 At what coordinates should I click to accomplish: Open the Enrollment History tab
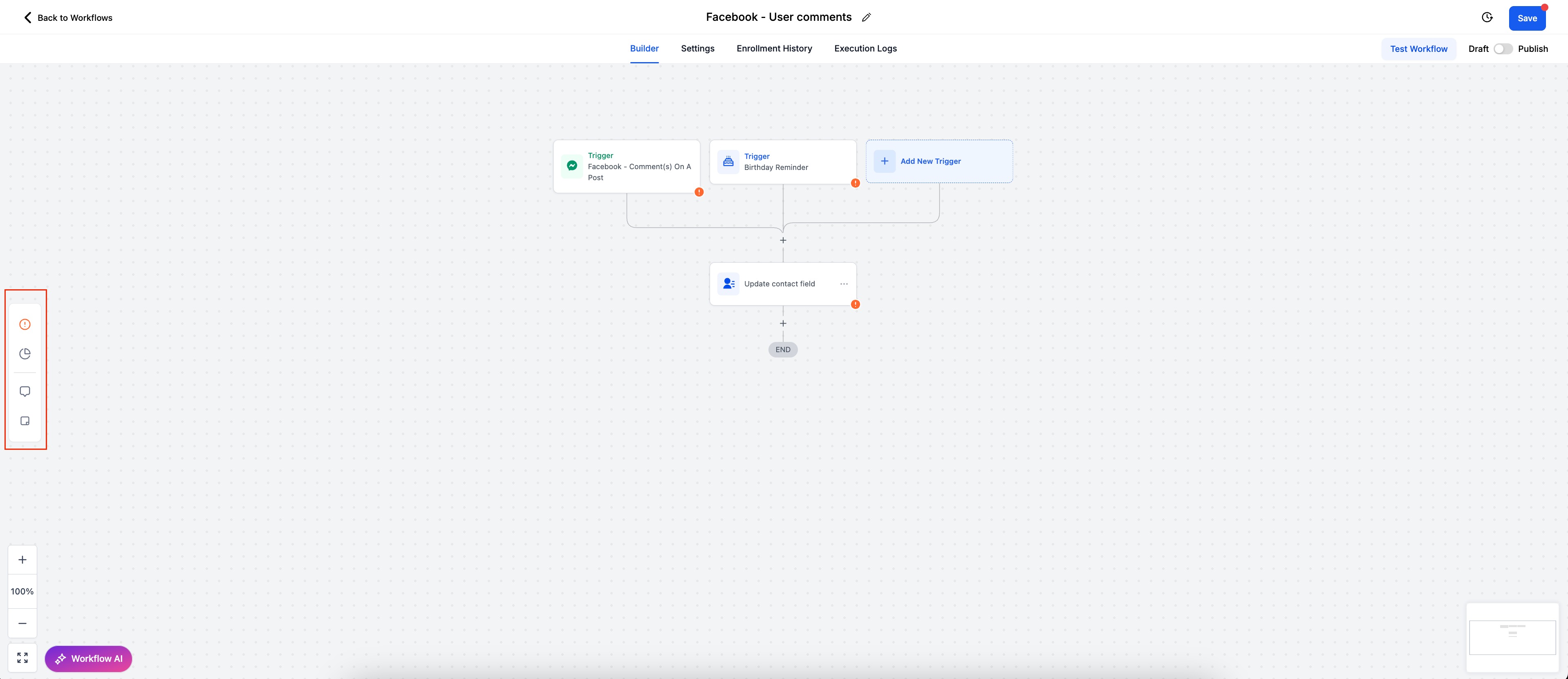(774, 49)
